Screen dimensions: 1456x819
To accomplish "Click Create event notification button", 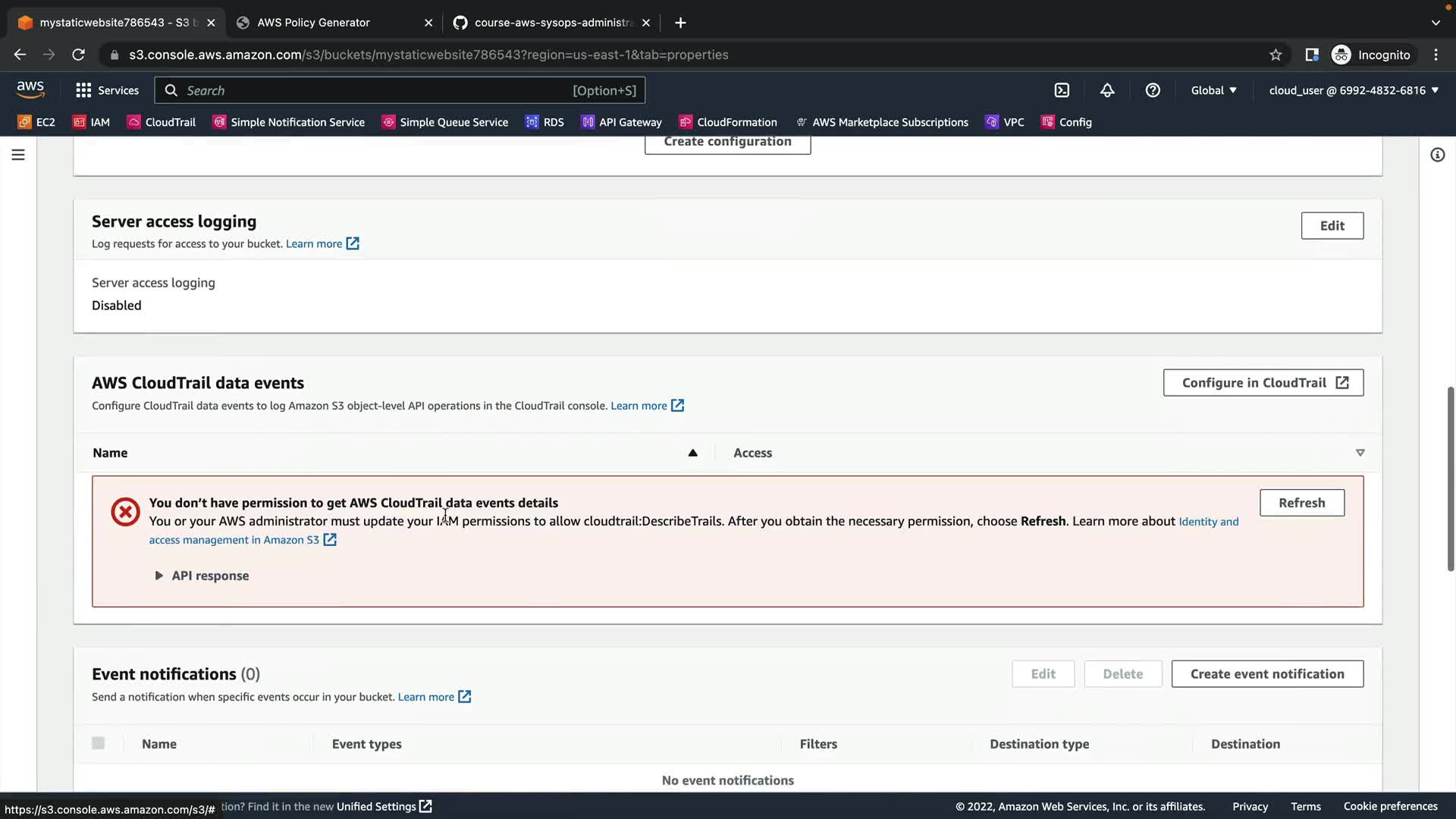I will point(1267,673).
